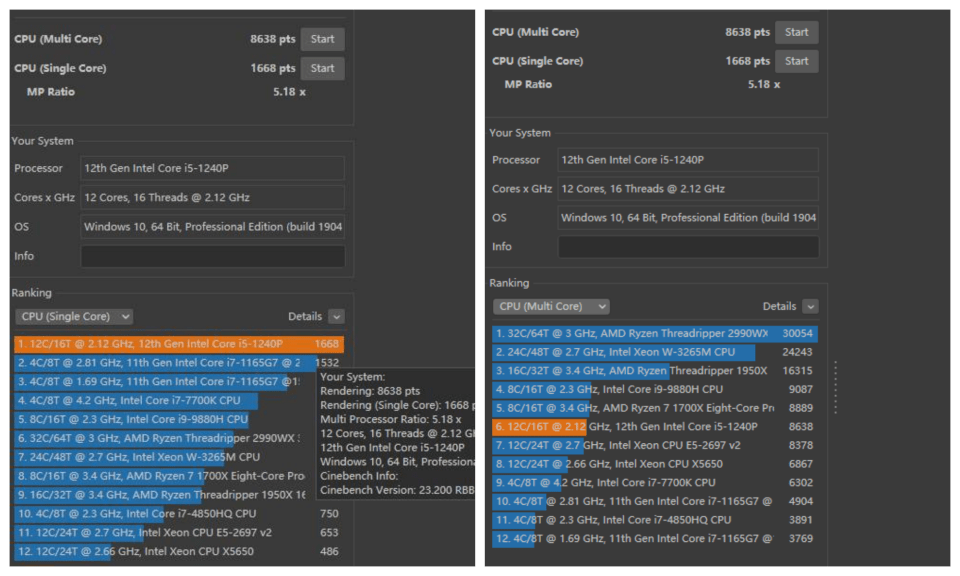960x576 pixels.
Task: Click the 5.18 x MP Ratio value in left window
Action: [289, 92]
